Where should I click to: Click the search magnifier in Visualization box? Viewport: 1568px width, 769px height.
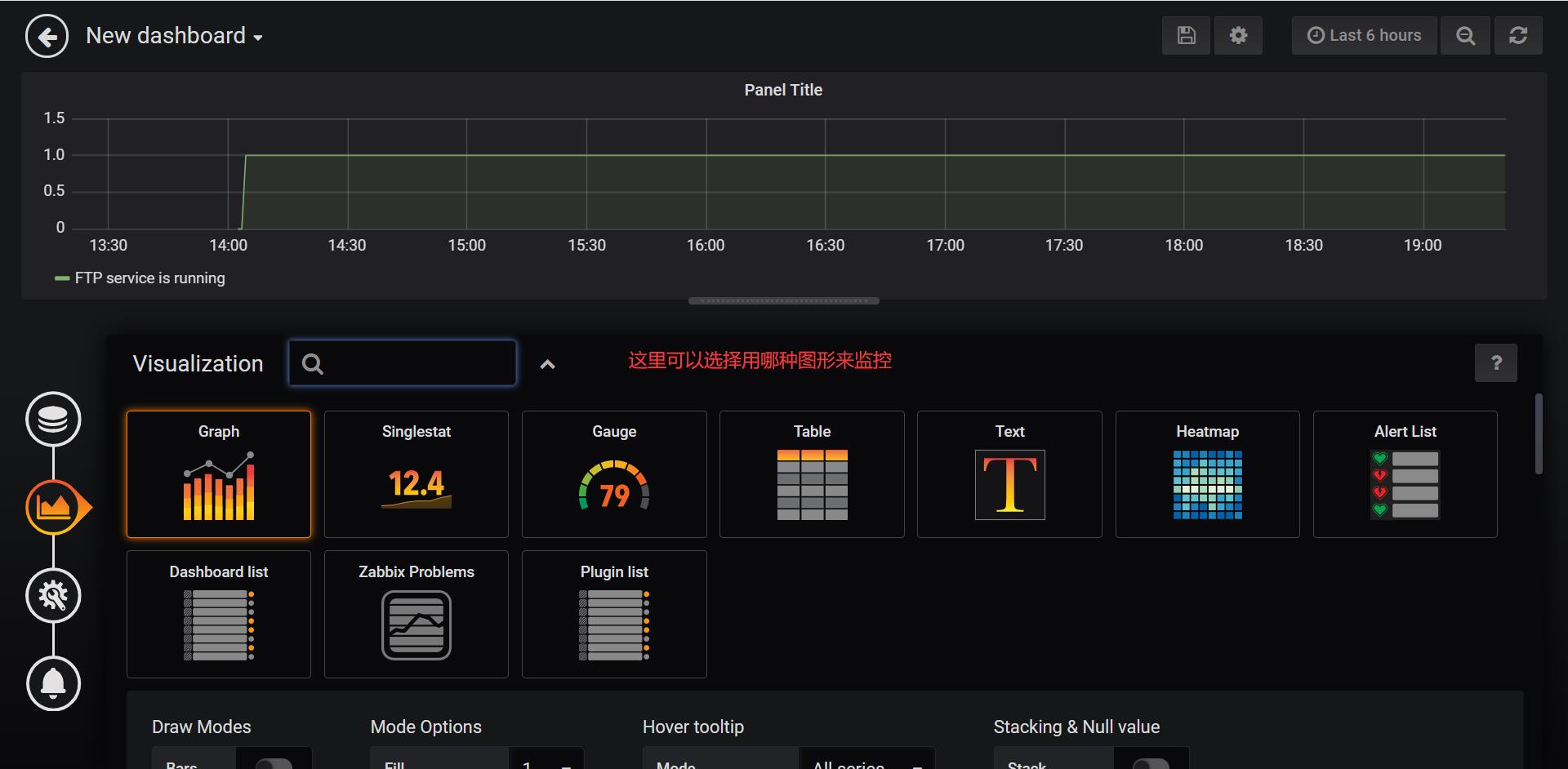[313, 363]
